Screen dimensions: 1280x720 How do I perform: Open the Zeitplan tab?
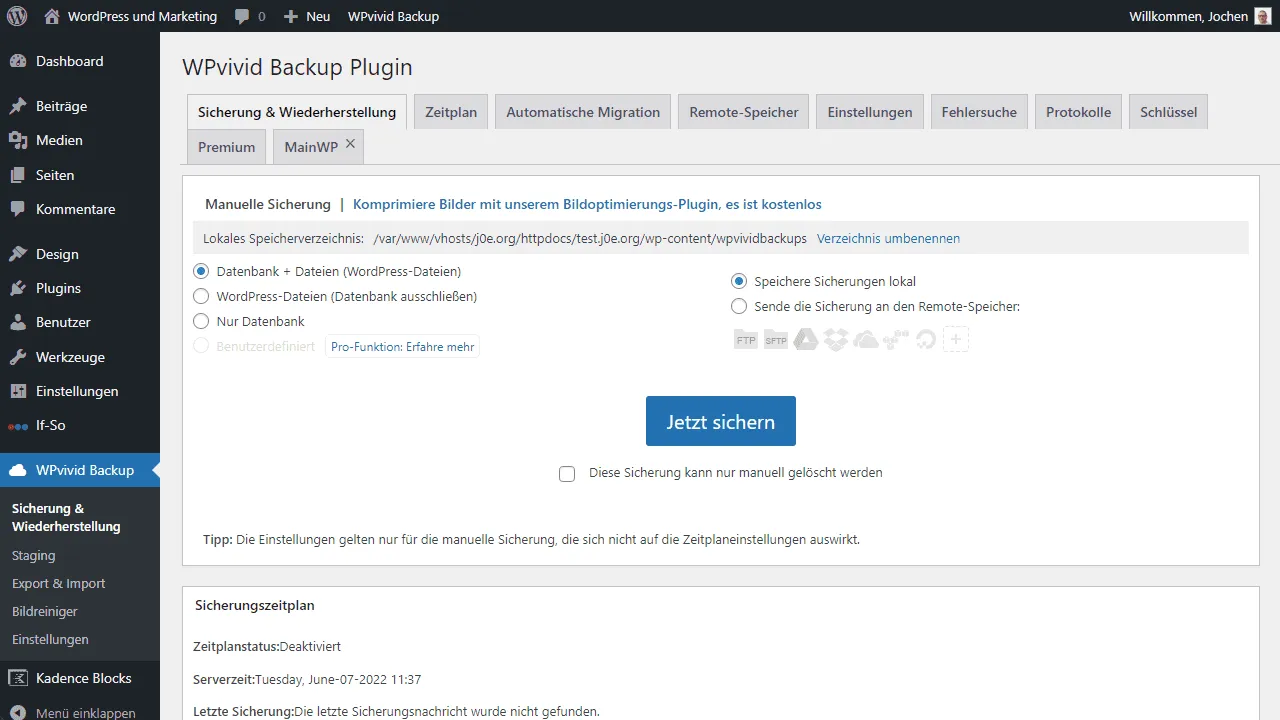[x=451, y=112]
